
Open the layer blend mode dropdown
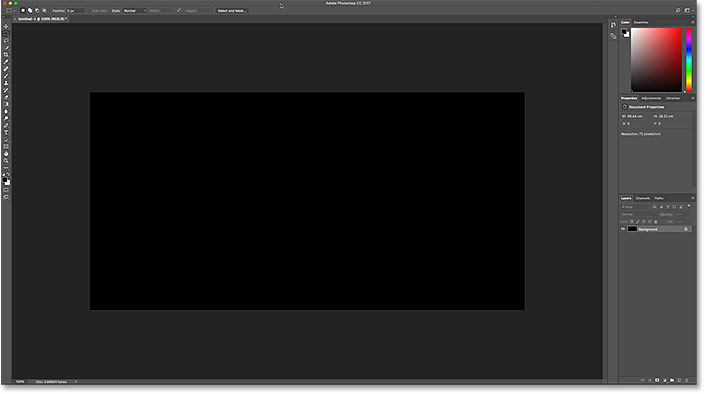click(x=638, y=215)
